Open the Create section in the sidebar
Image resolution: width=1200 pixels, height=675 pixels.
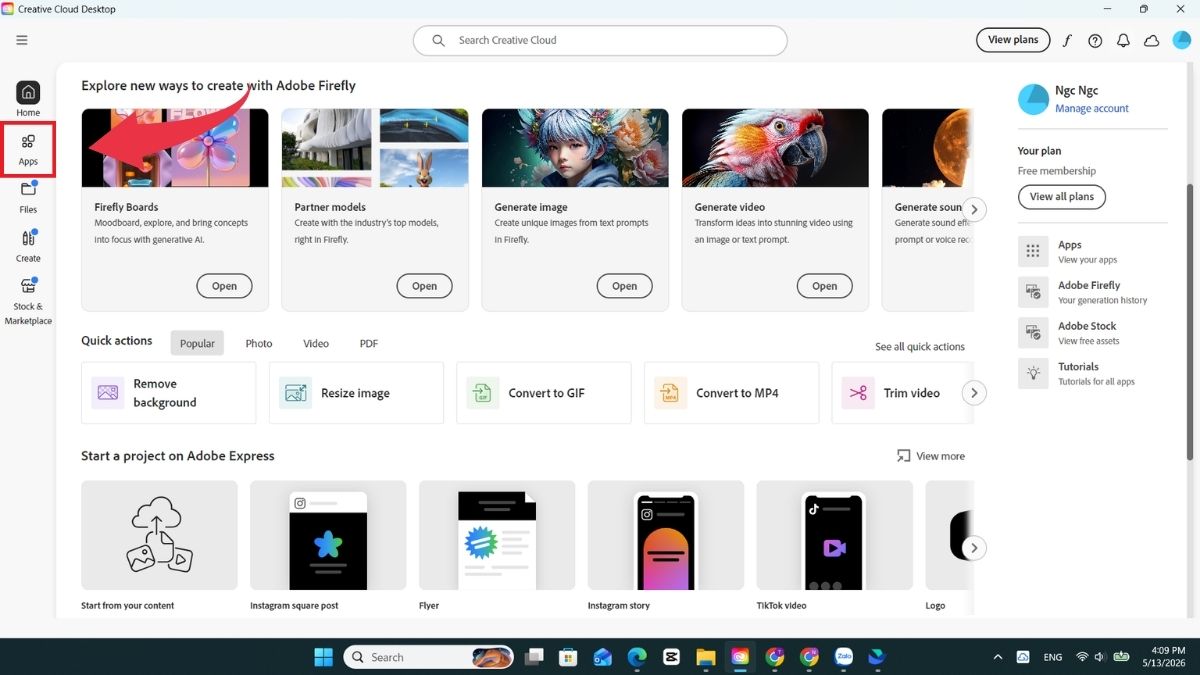point(28,245)
